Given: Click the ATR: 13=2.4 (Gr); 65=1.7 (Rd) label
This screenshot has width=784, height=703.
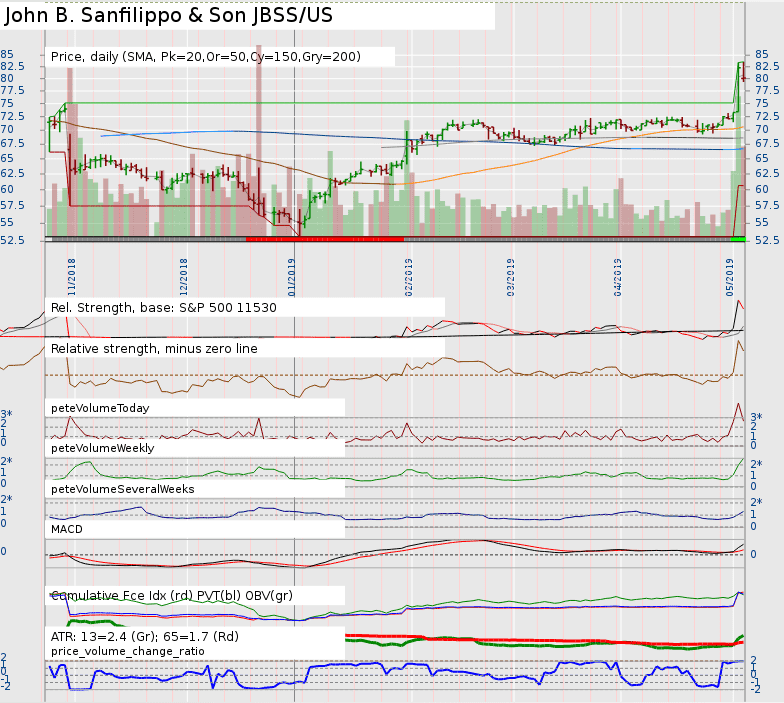Looking at the screenshot, I should 144,636.
